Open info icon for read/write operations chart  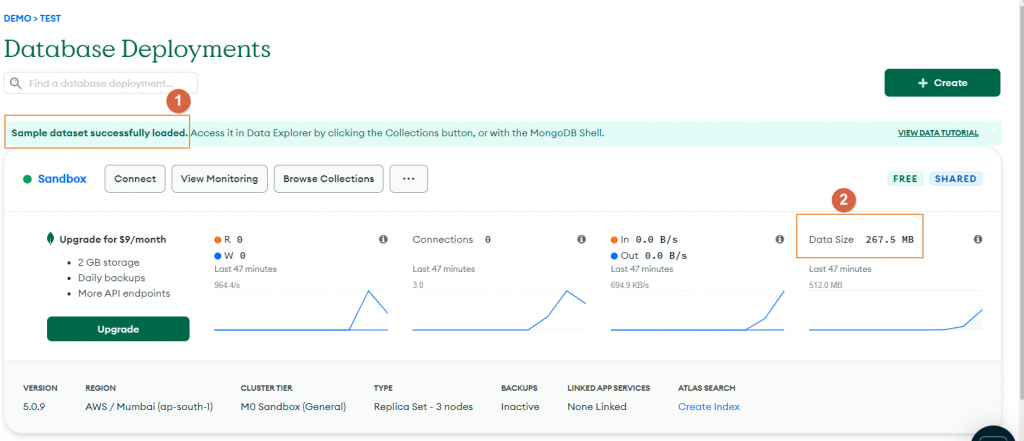383,240
